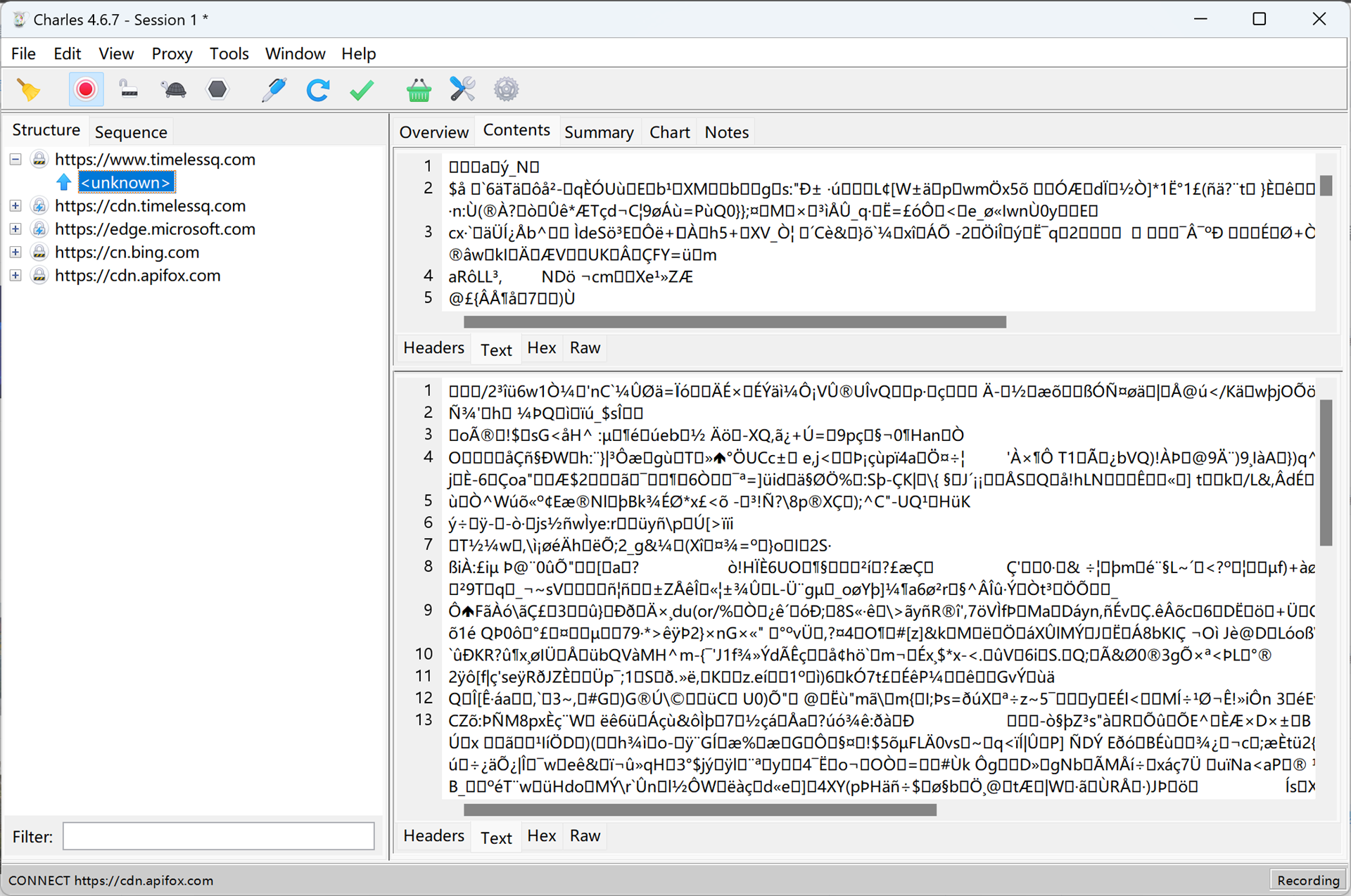Open compose with the pen icon
The width and height of the screenshot is (1351, 896).
click(273, 90)
